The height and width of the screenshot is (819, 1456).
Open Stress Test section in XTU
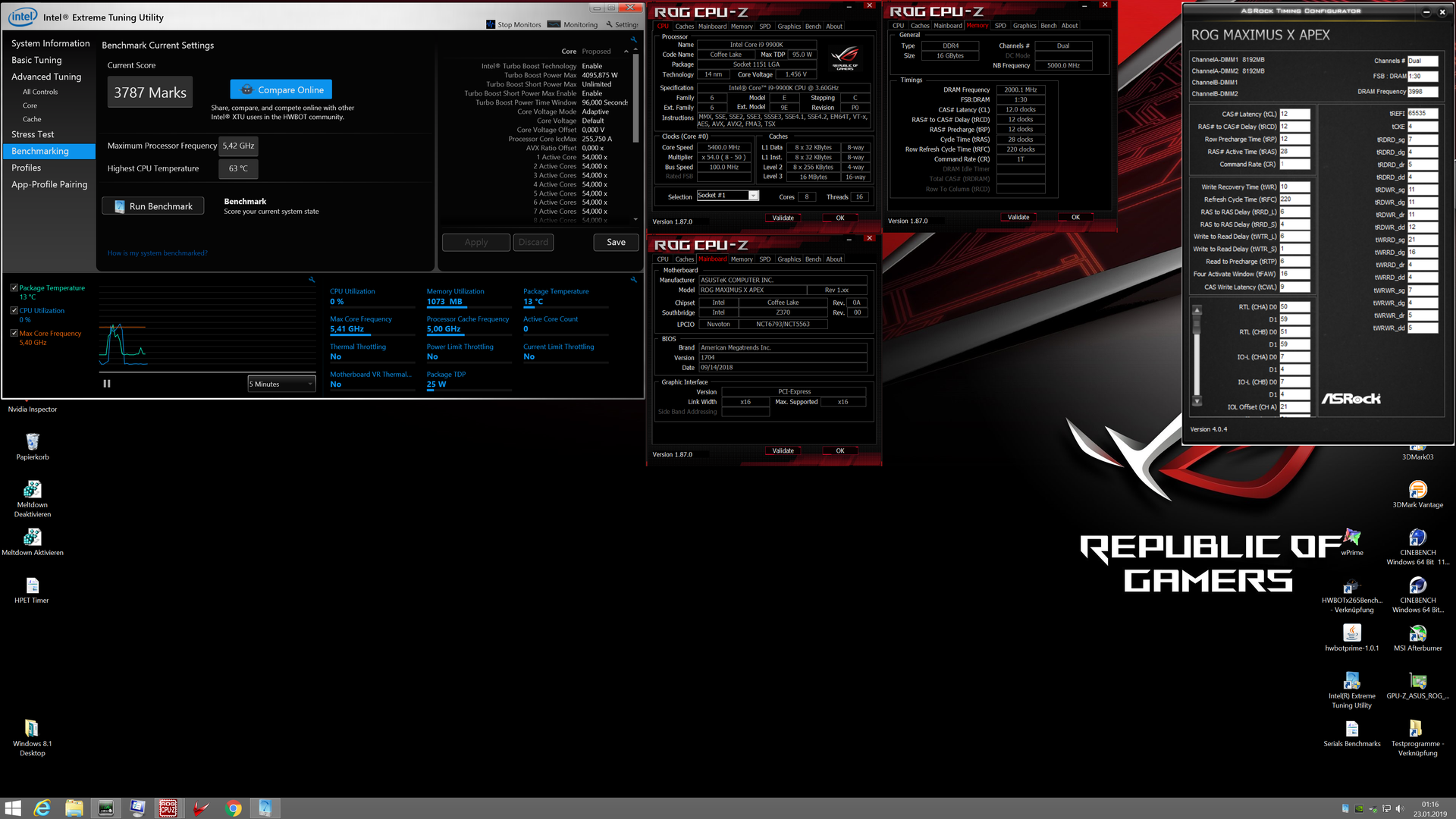[x=33, y=134]
